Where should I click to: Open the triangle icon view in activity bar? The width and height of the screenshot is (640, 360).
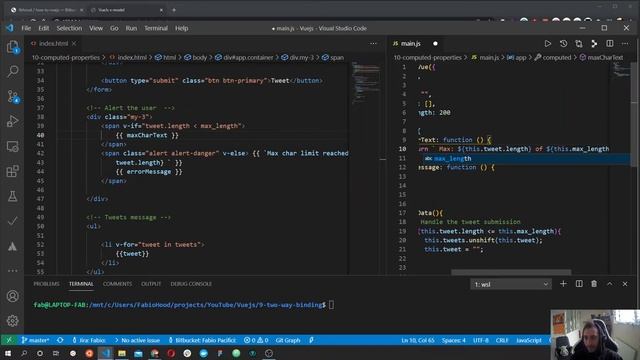click(13, 246)
